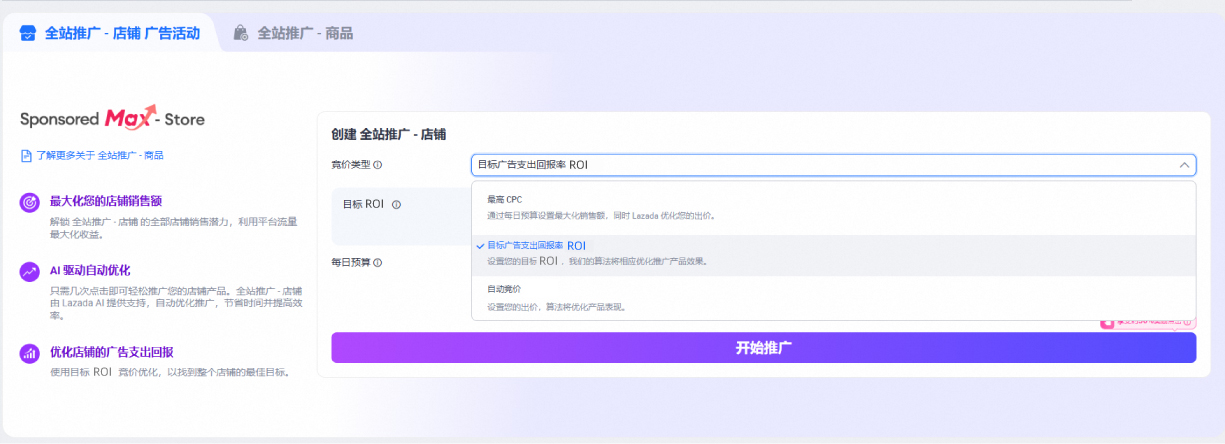Click the AI 驱动自动优化 heading
1225x444 pixels.
click(x=90, y=270)
